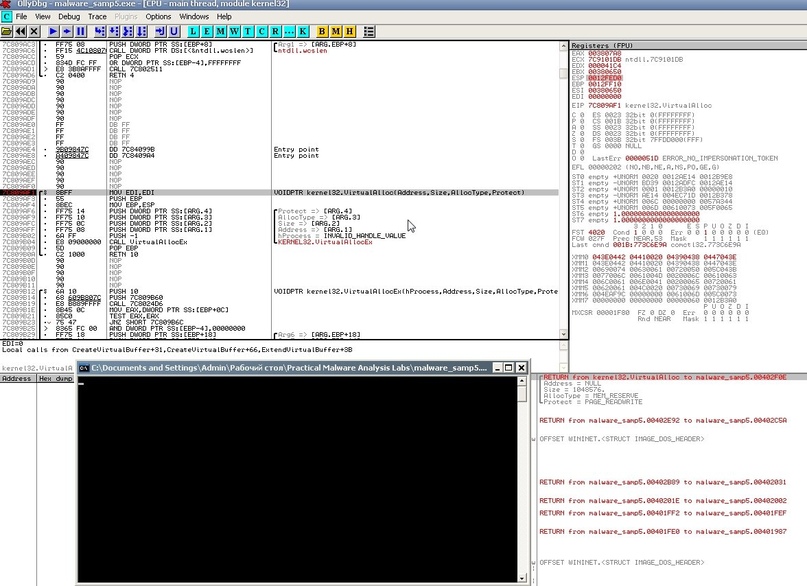
Task: Show Call stack (K) button
Action: [x=303, y=32]
